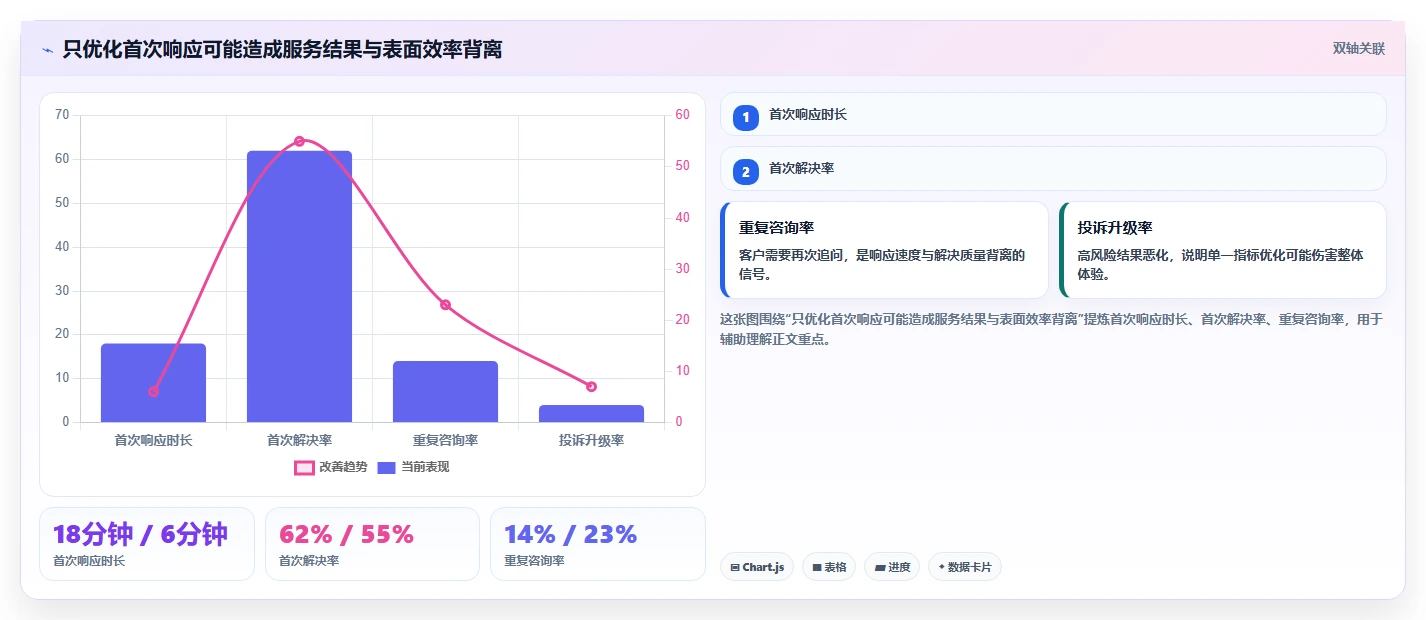Click description text 客户需要再次追问
Screen dimensions: 1426x620
(x=882, y=265)
